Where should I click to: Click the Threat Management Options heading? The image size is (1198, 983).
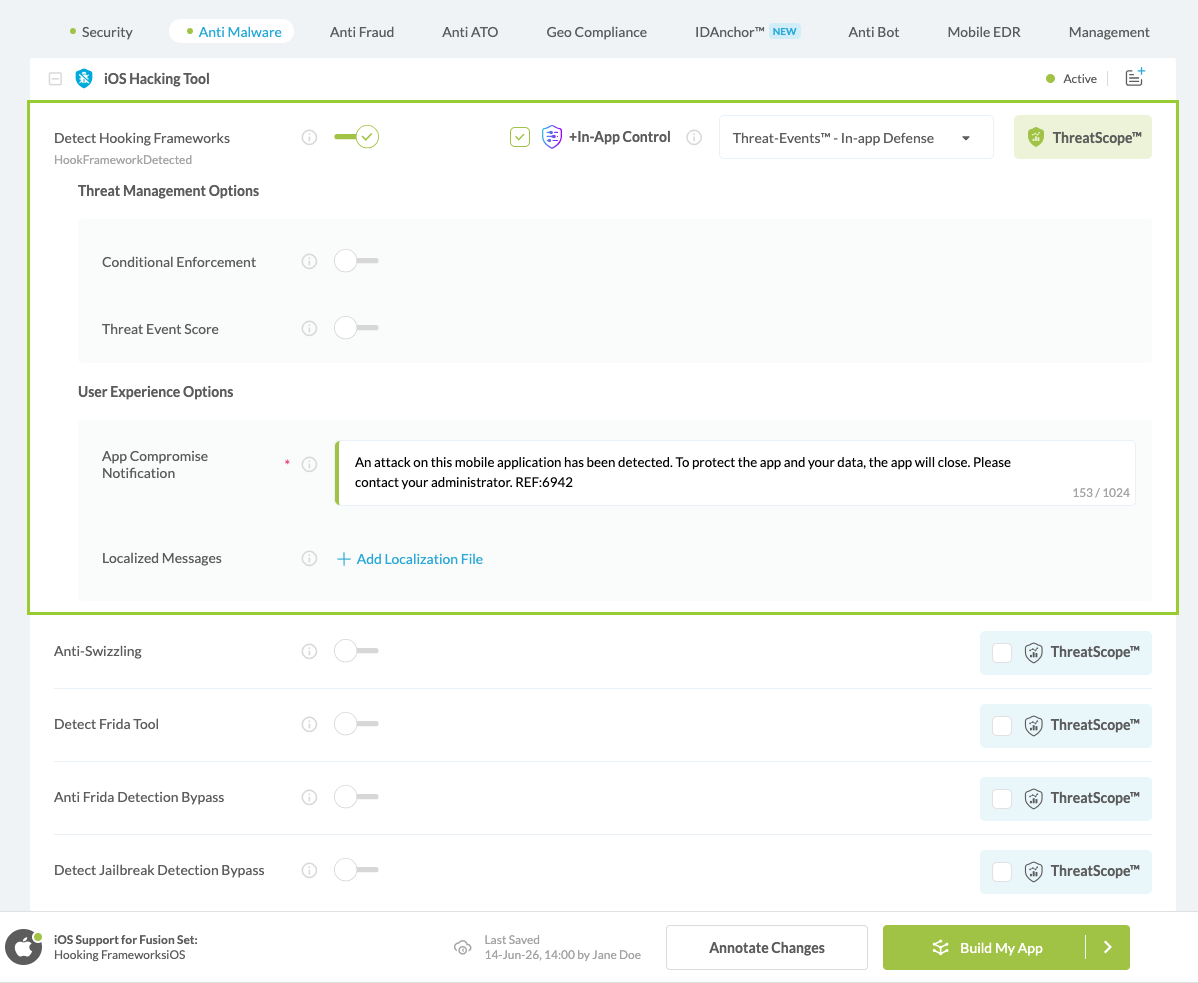[168, 191]
